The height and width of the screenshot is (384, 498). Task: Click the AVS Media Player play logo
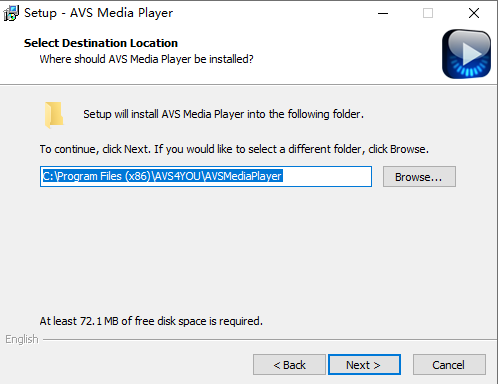pyautogui.click(x=466, y=54)
